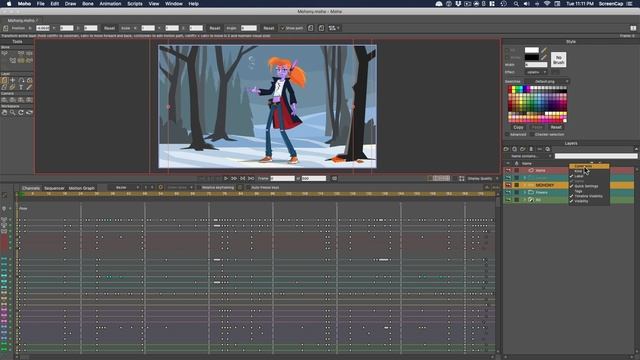Click the current Frame number field
This screenshot has width=640, height=360.
click(x=282, y=178)
